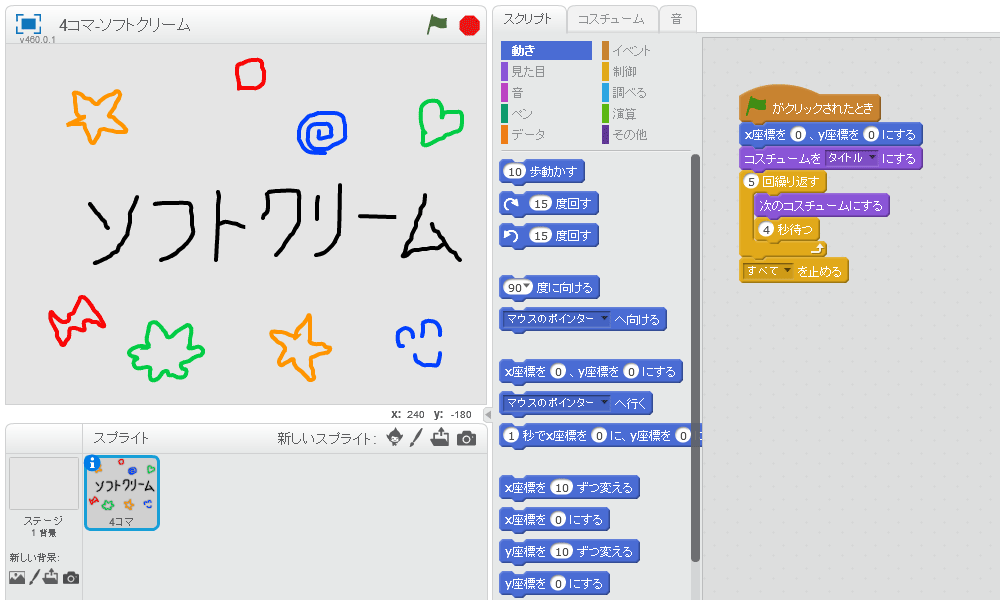Upload a sprite from a file
Image resolution: width=1000 pixels, height=600 pixels.
440,438
